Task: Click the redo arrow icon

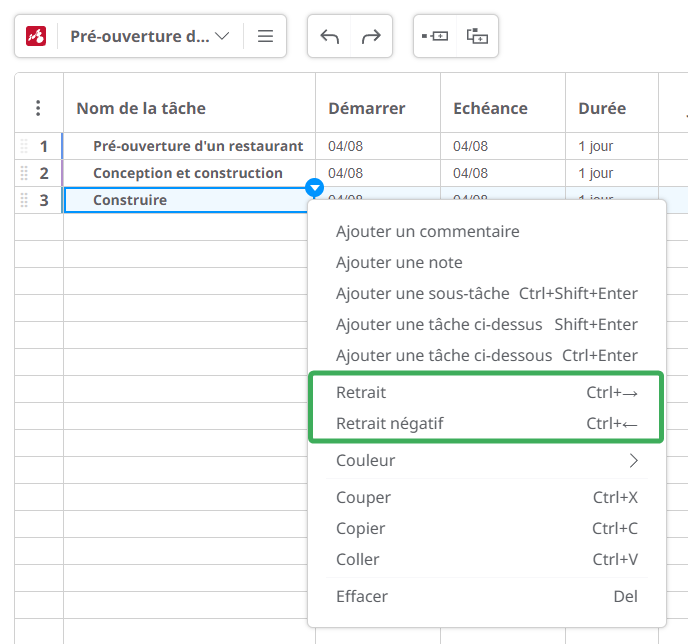Action: pyautogui.click(x=371, y=36)
